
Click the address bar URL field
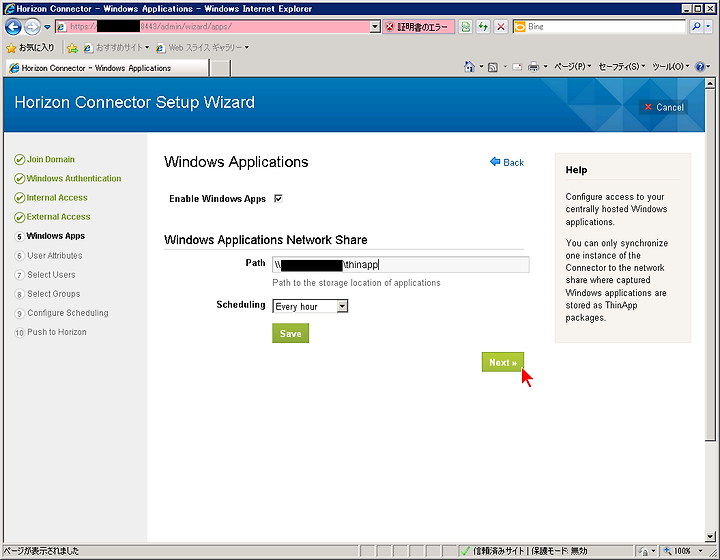(x=219, y=27)
